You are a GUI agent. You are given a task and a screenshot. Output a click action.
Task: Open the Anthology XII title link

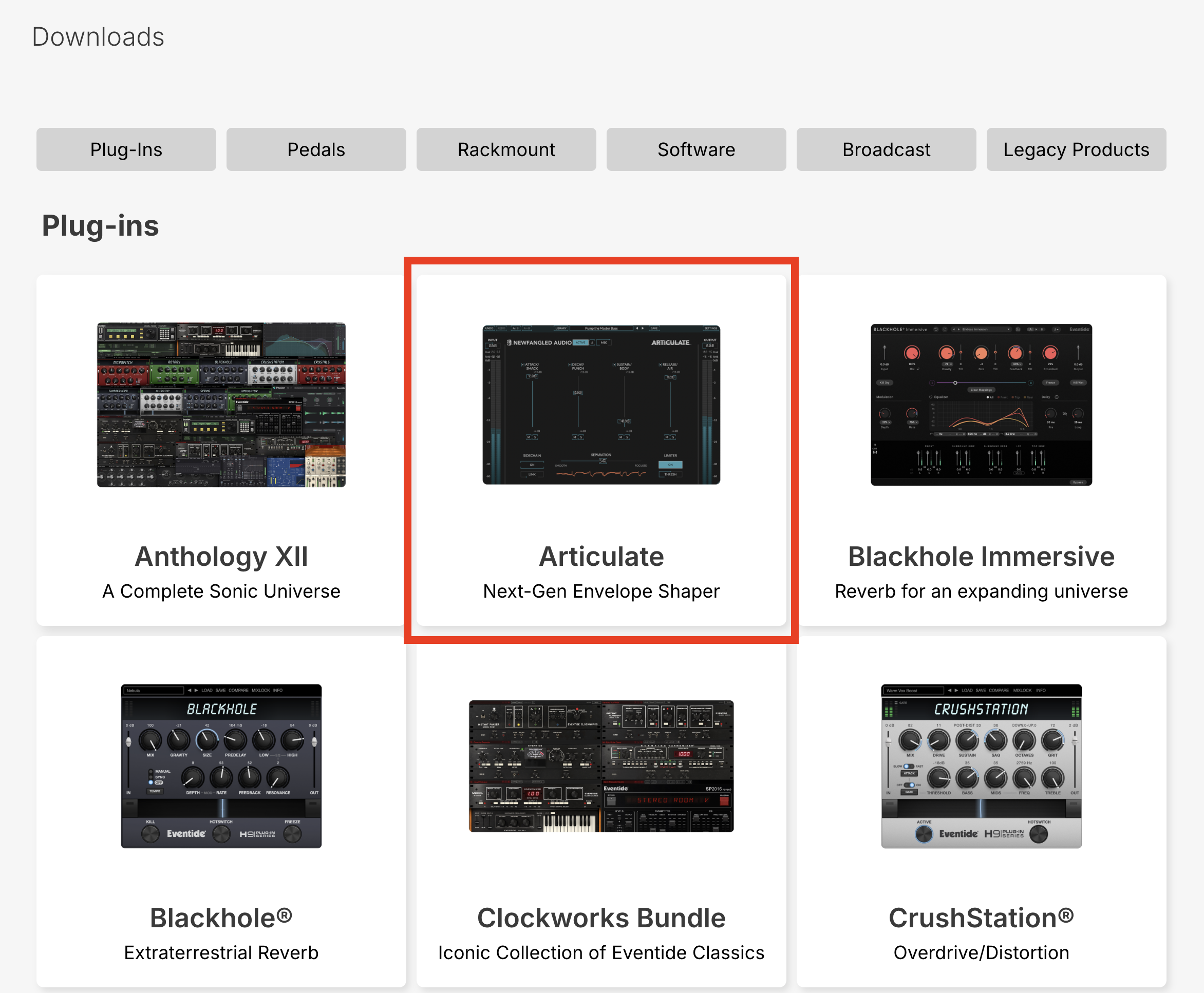coord(221,557)
